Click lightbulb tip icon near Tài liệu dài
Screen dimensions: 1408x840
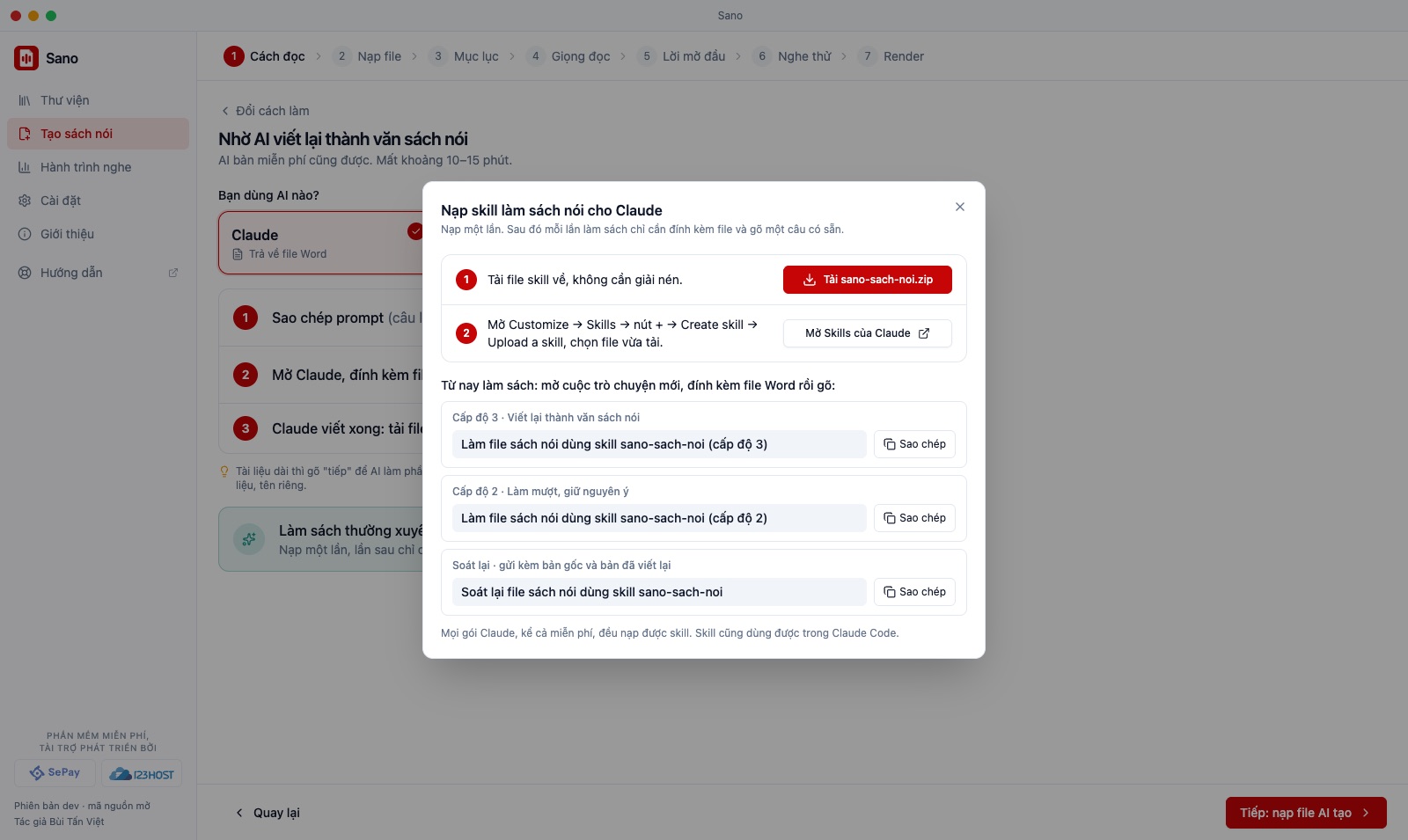click(x=224, y=471)
